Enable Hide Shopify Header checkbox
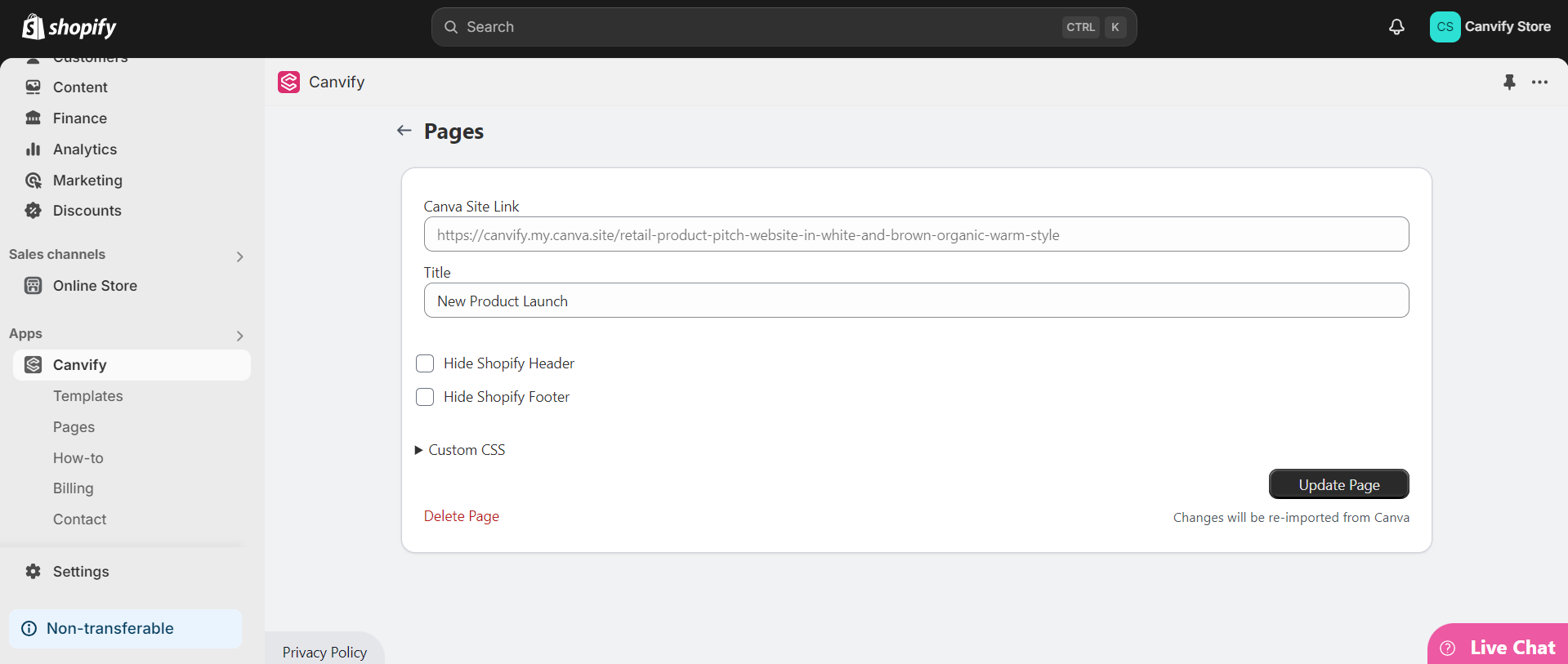1568x664 pixels. [425, 363]
